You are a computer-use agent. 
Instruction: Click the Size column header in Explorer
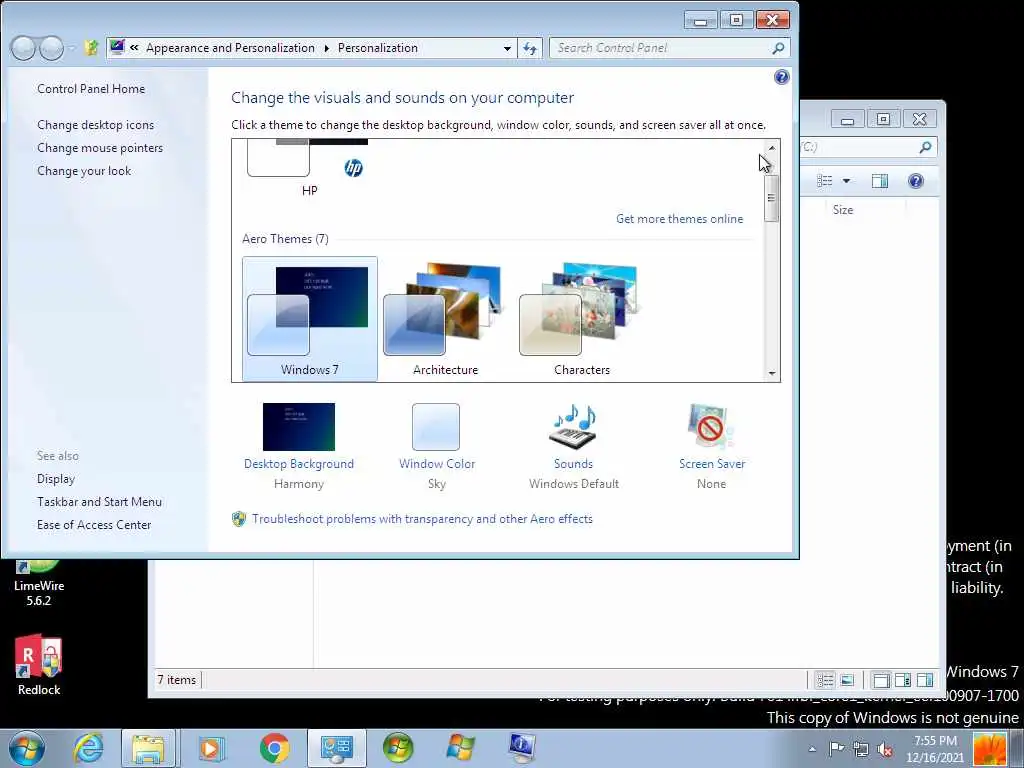[842, 210]
